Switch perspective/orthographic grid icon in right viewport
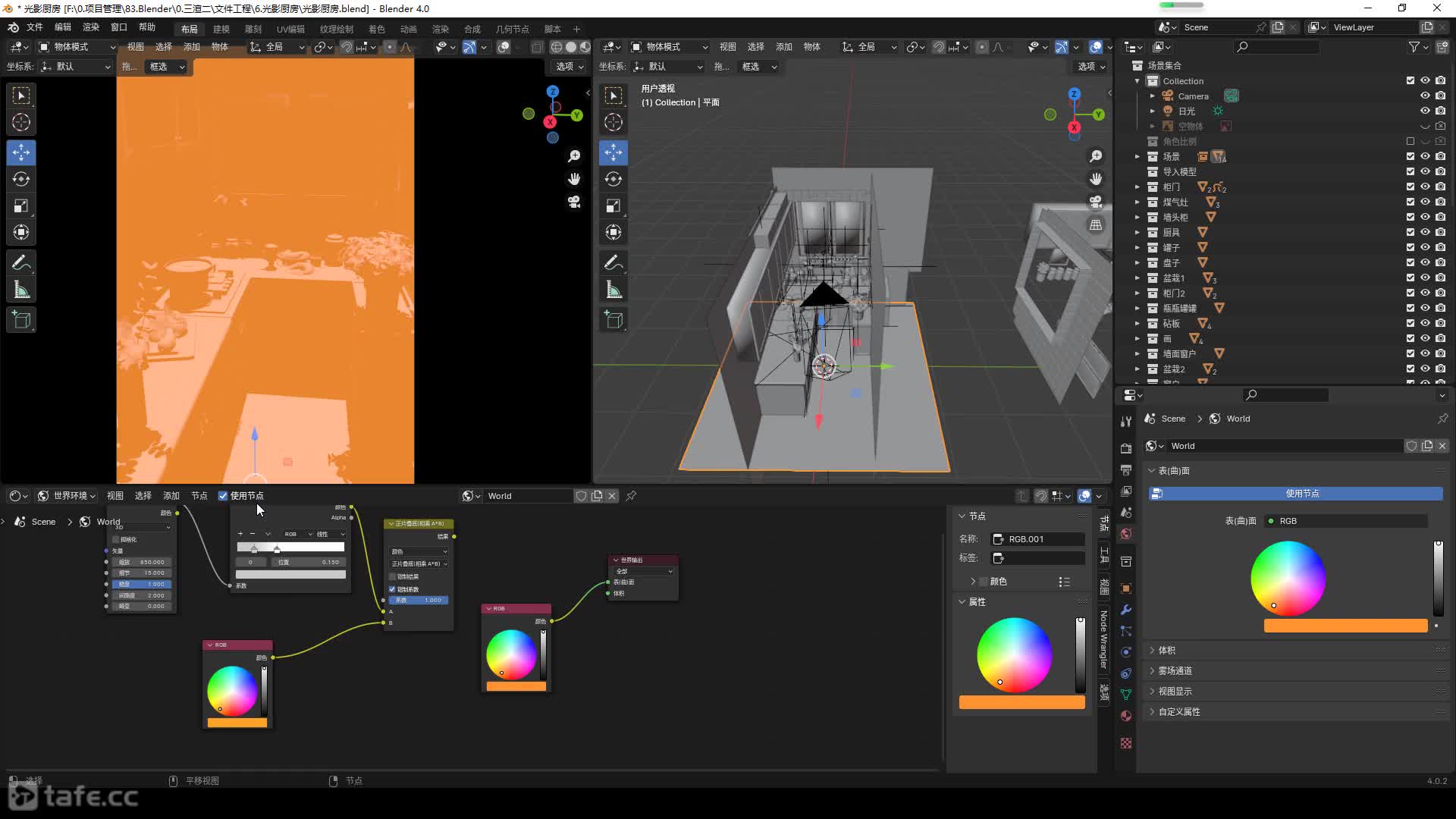 click(1096, 224)
